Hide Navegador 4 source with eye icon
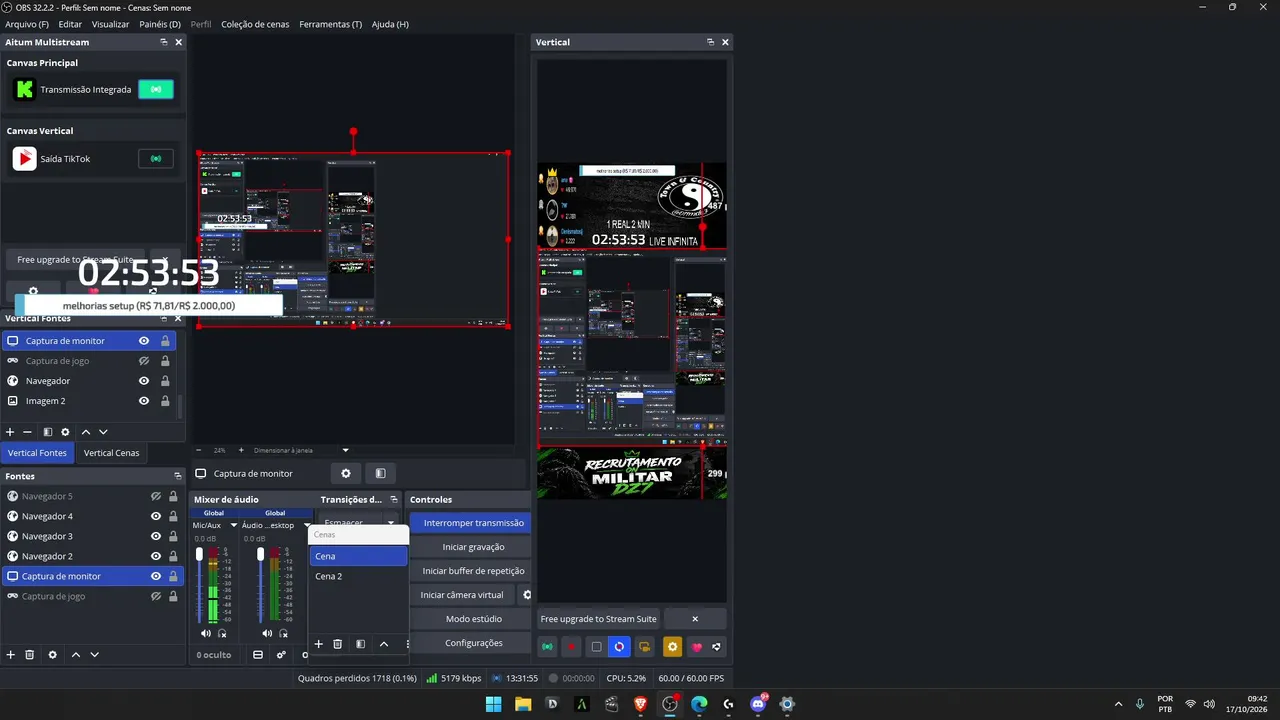1280x720 pixels. 156,516
